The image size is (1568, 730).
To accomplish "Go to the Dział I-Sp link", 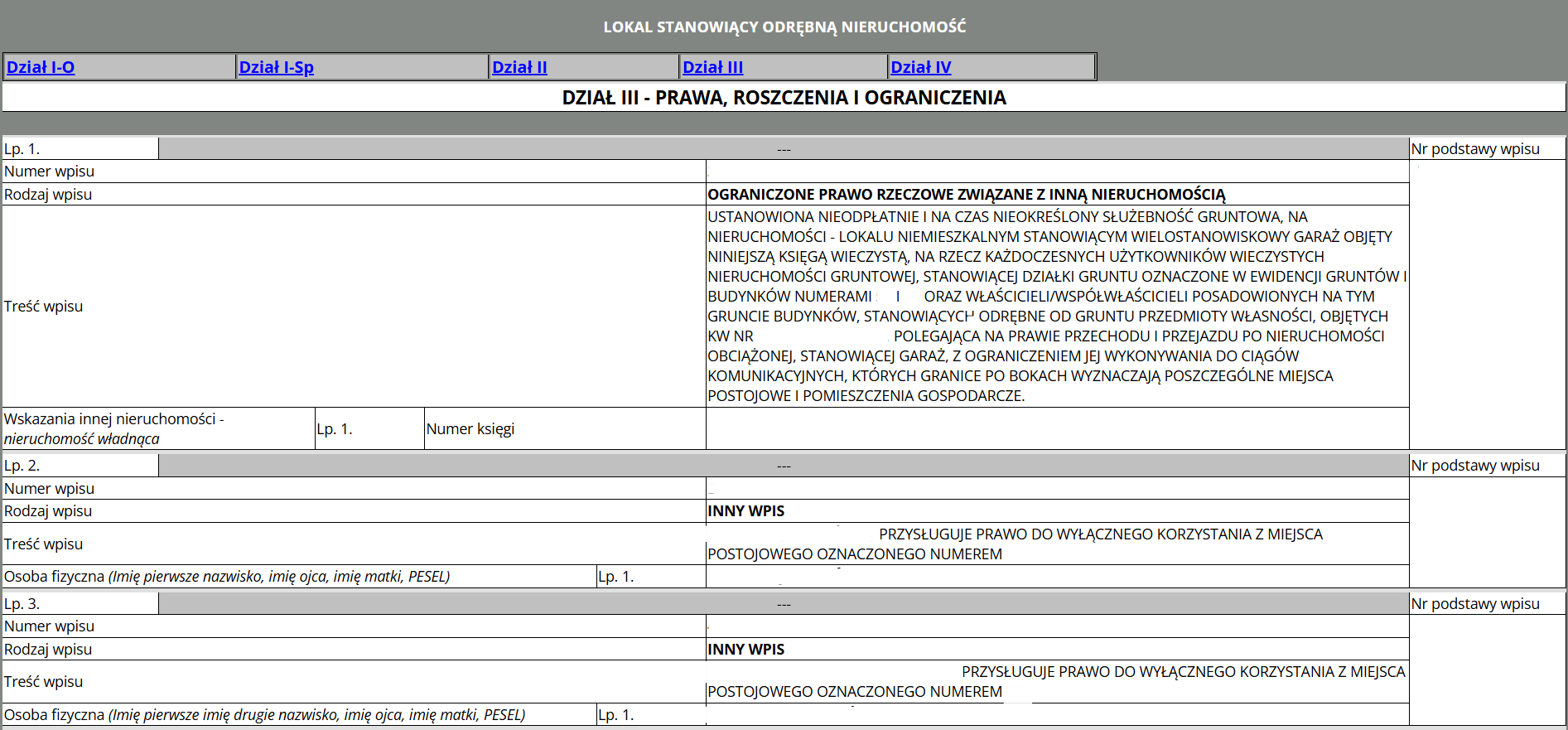I will pyautogui.click(x=276, y=67).
